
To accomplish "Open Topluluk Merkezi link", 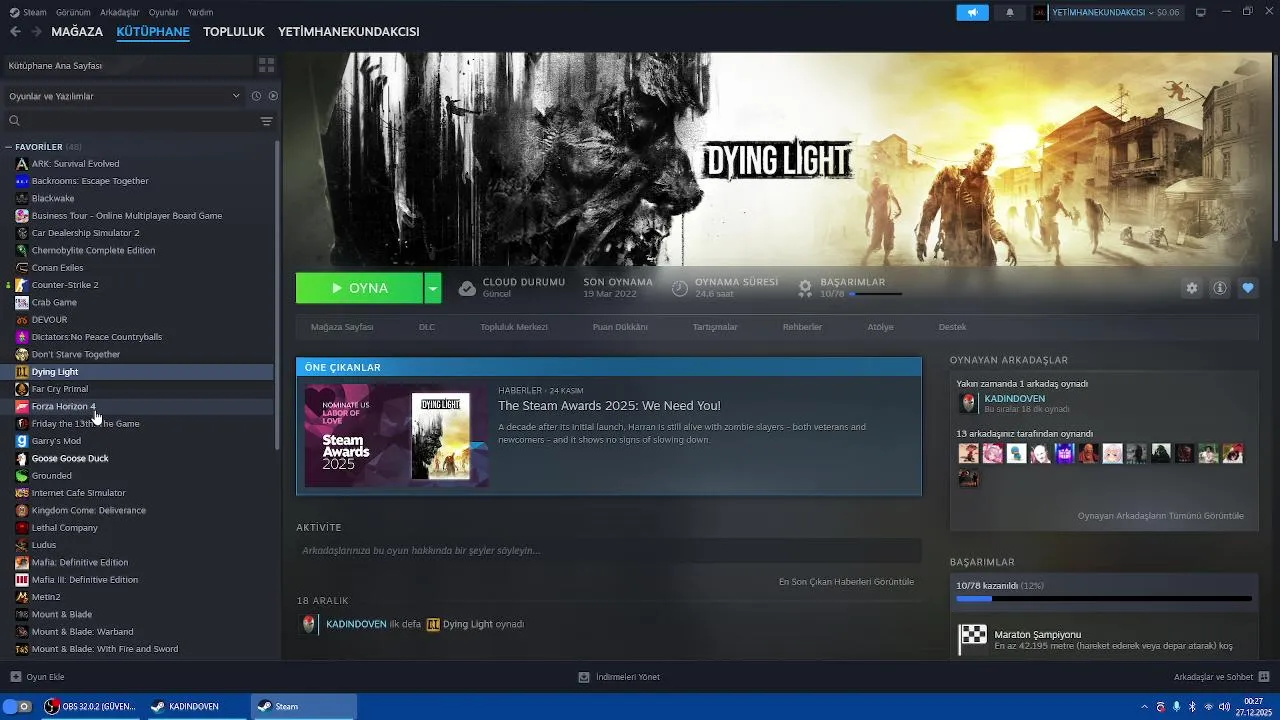I will click(514, 327).
